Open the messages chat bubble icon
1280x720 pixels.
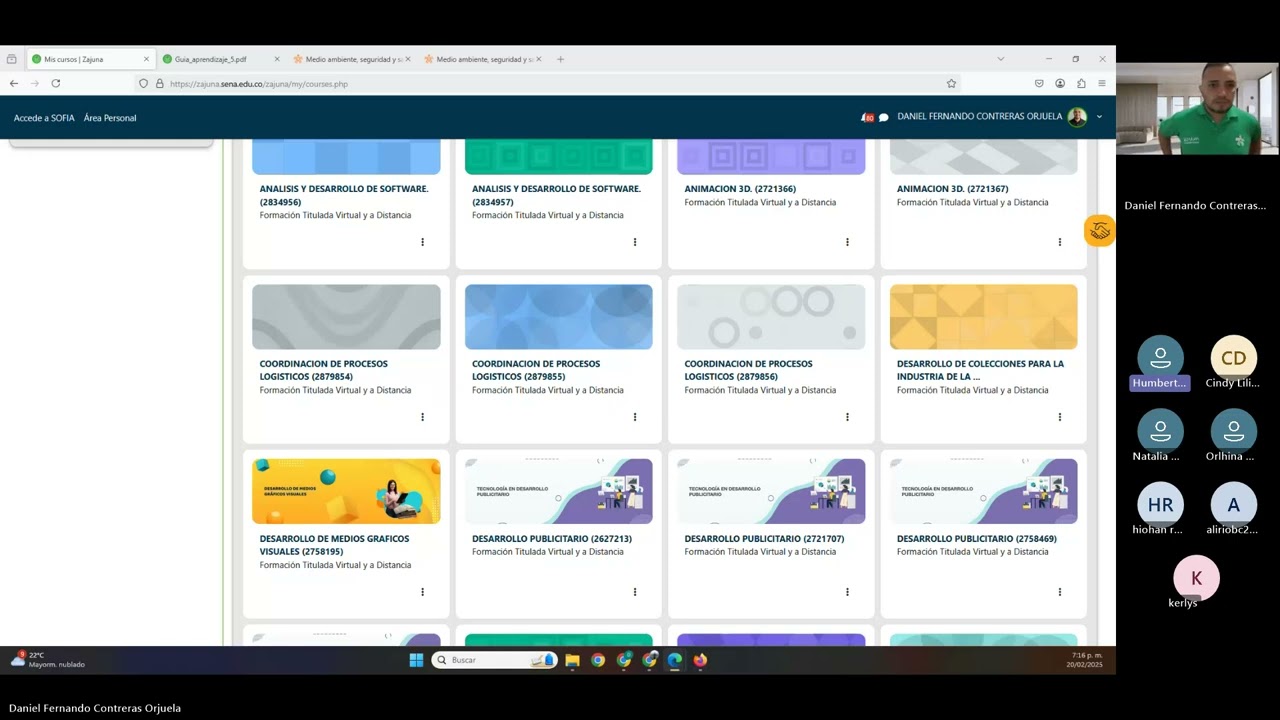point(884,117)
